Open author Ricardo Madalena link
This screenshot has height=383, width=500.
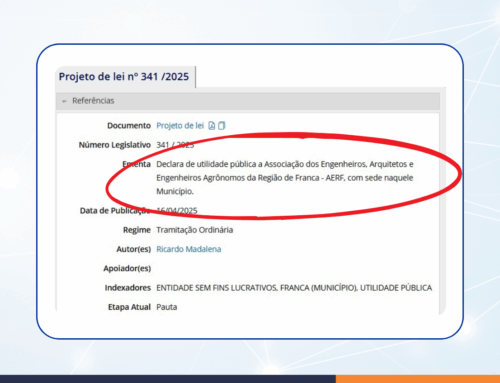click(x=189, y=249)
